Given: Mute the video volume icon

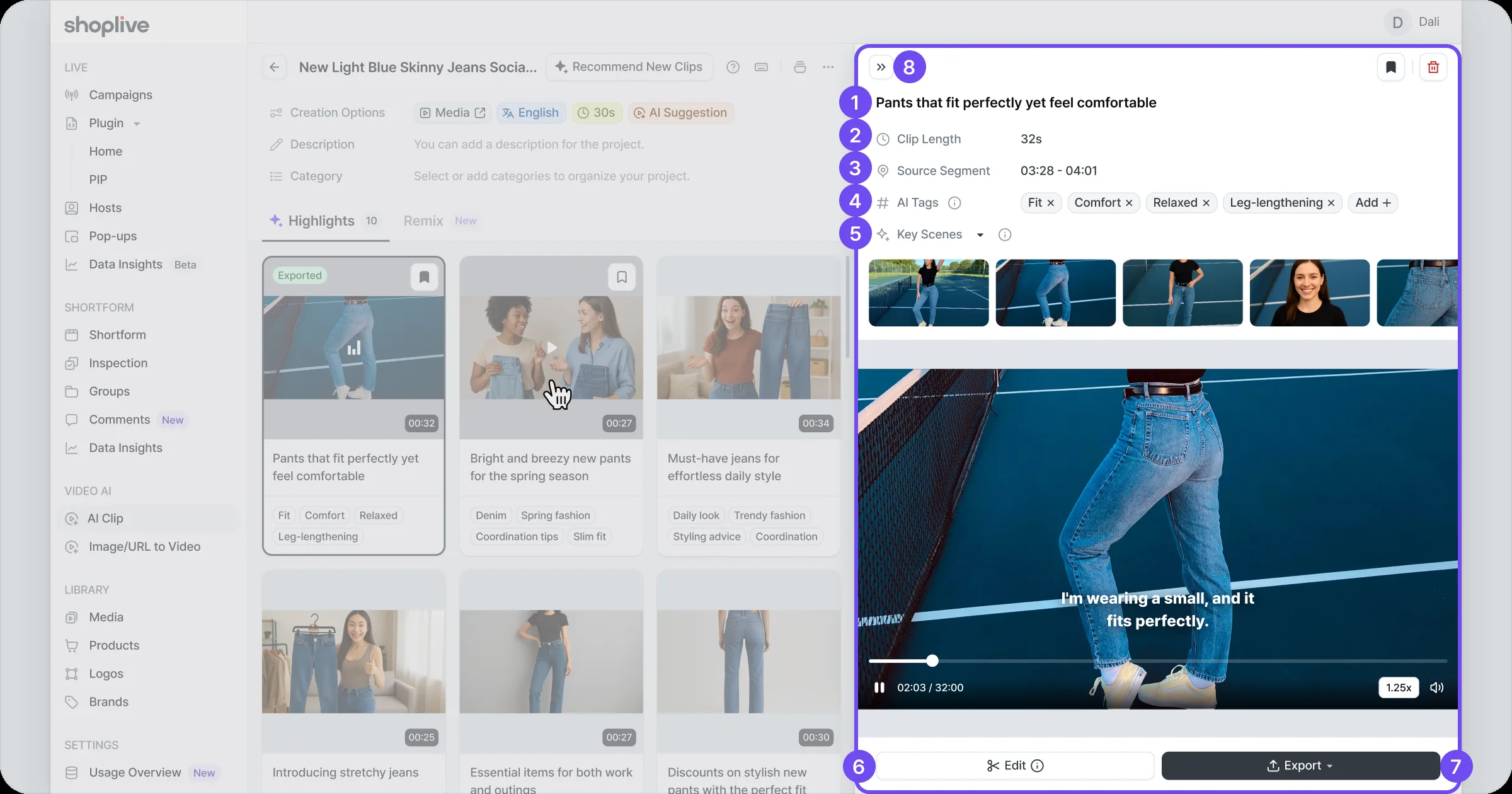Looking at the screenshot, I should [x=1436, y=688].
